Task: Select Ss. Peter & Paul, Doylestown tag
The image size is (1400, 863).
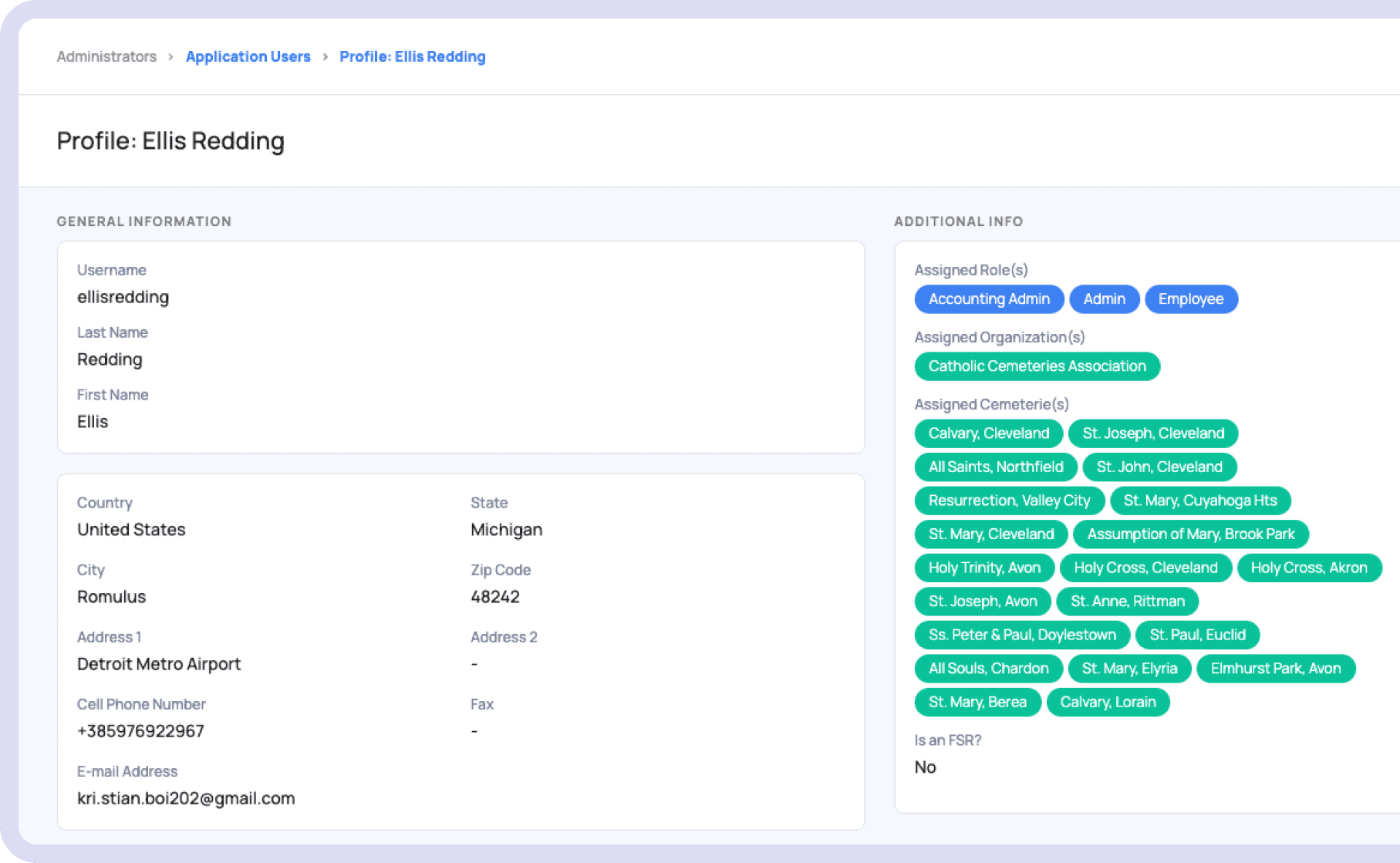Action: click(1022, 635)
